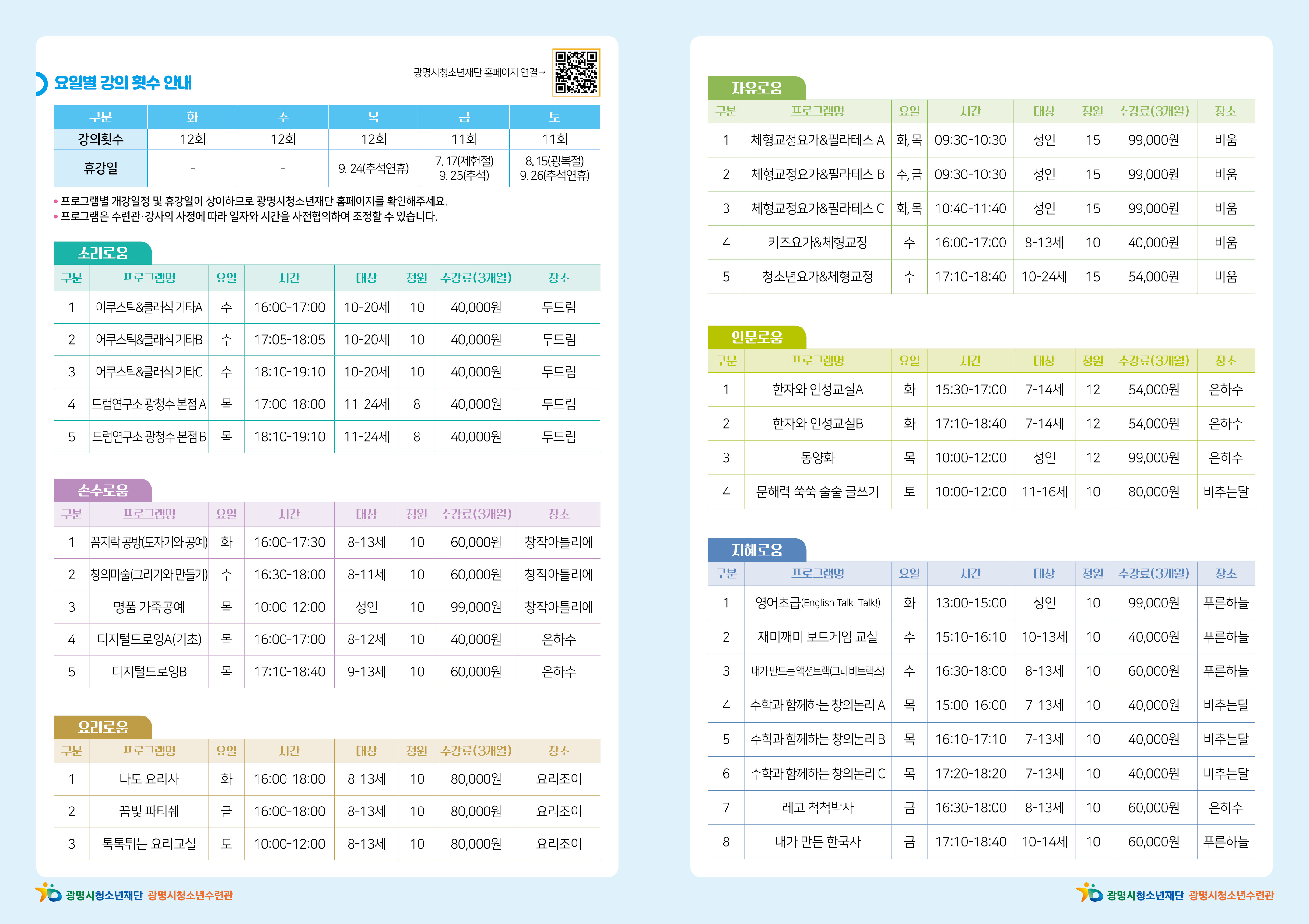The width and height of the screenshot is (1309, 924).
Task: Click 창의미술(그리기와 만들기) program name
Action: tap(149, 575)
